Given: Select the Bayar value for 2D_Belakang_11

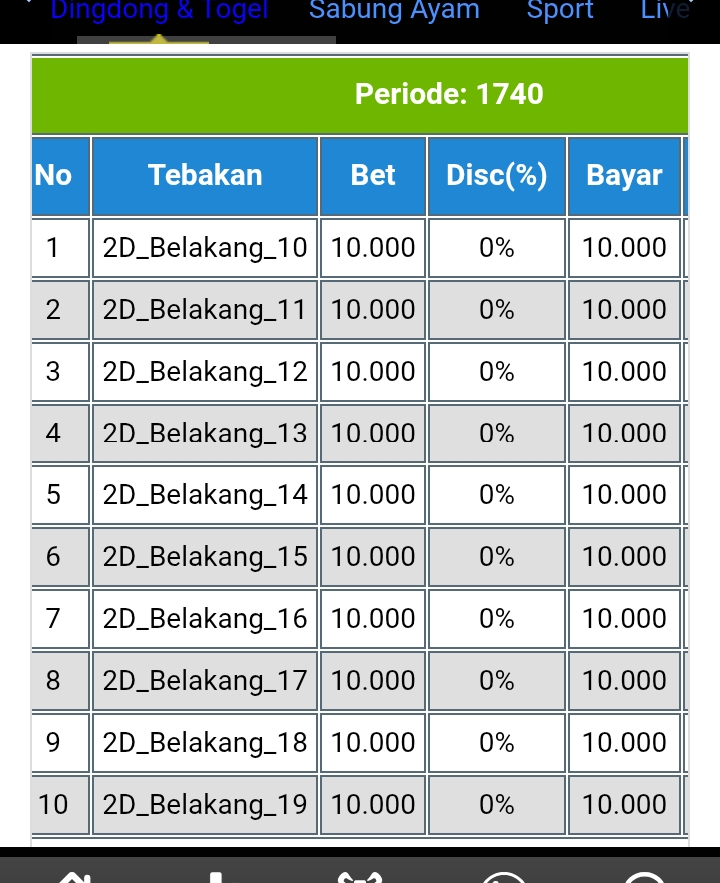Looking at the screenshot, I should click(x=624, y=310).
